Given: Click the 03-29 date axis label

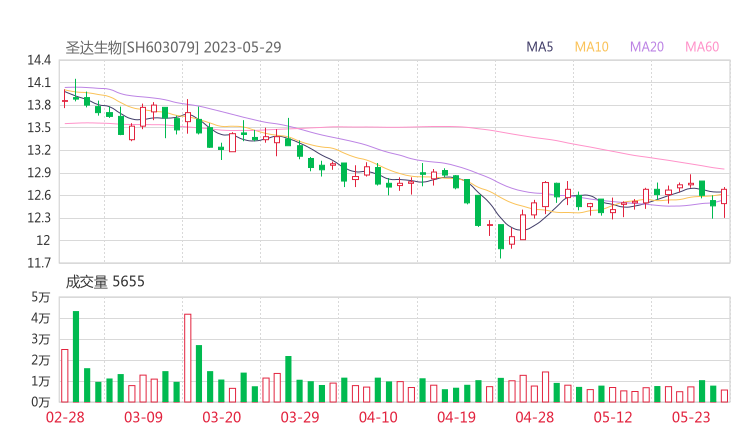Looking at the screenshot, I should (300, 417).
